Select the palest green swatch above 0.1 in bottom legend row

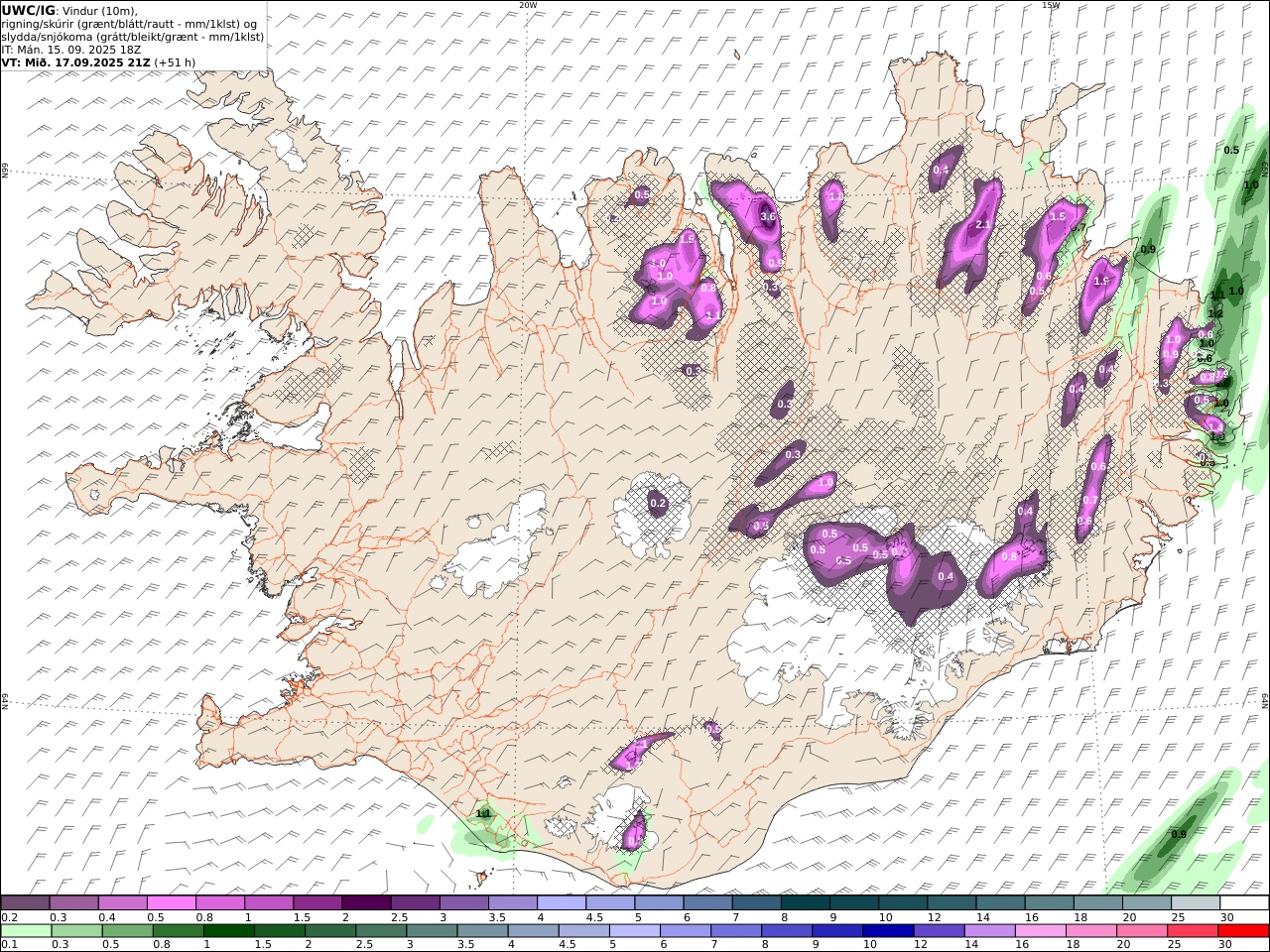click(x=26, y=931)
